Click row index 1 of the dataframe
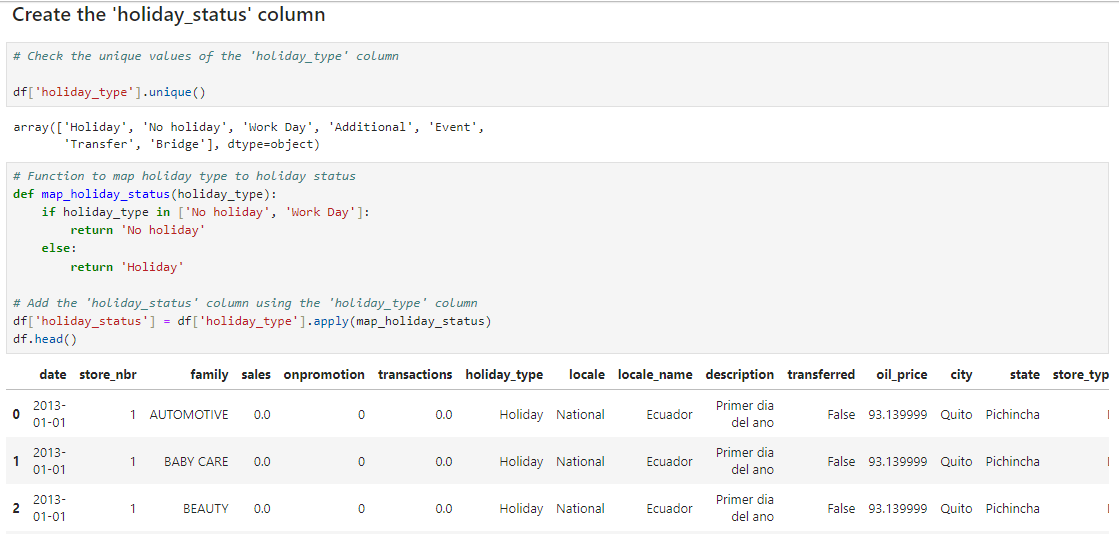 16,461
